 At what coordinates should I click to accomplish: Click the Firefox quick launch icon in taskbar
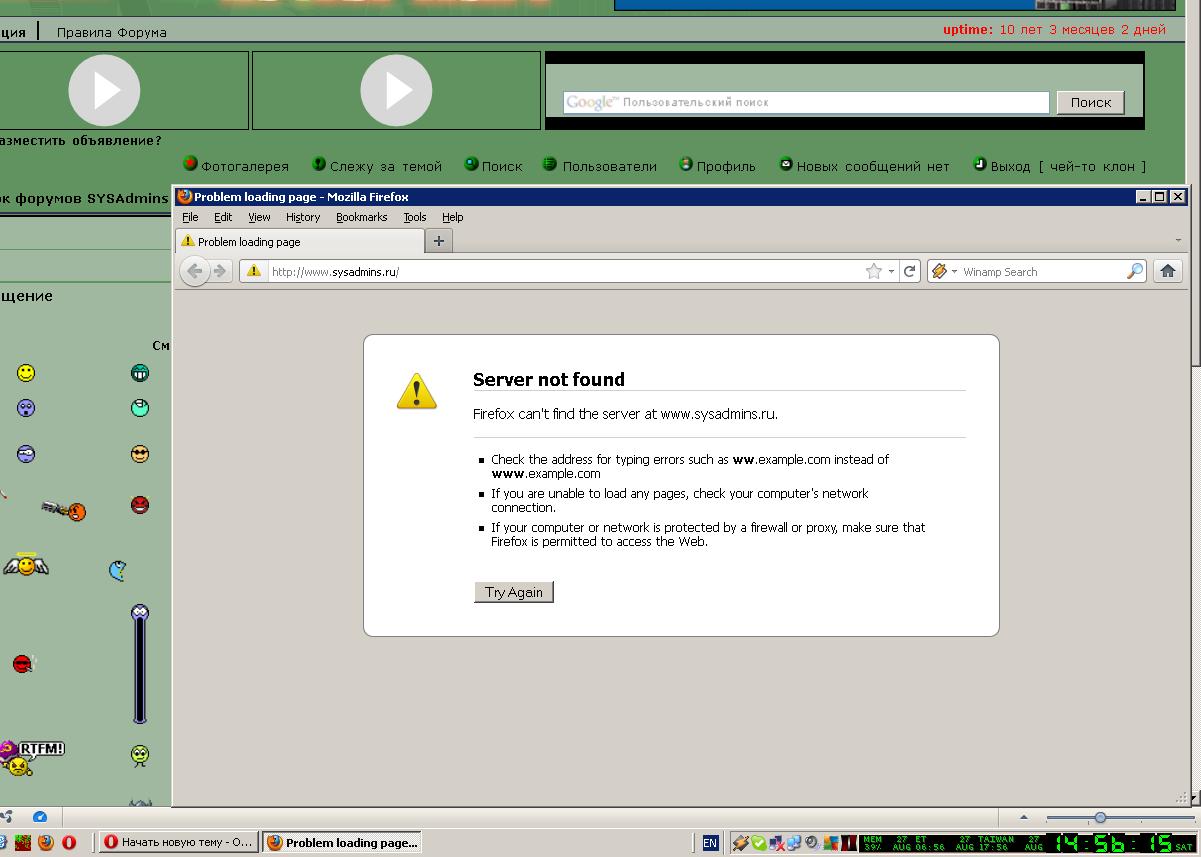coord(46,842)
